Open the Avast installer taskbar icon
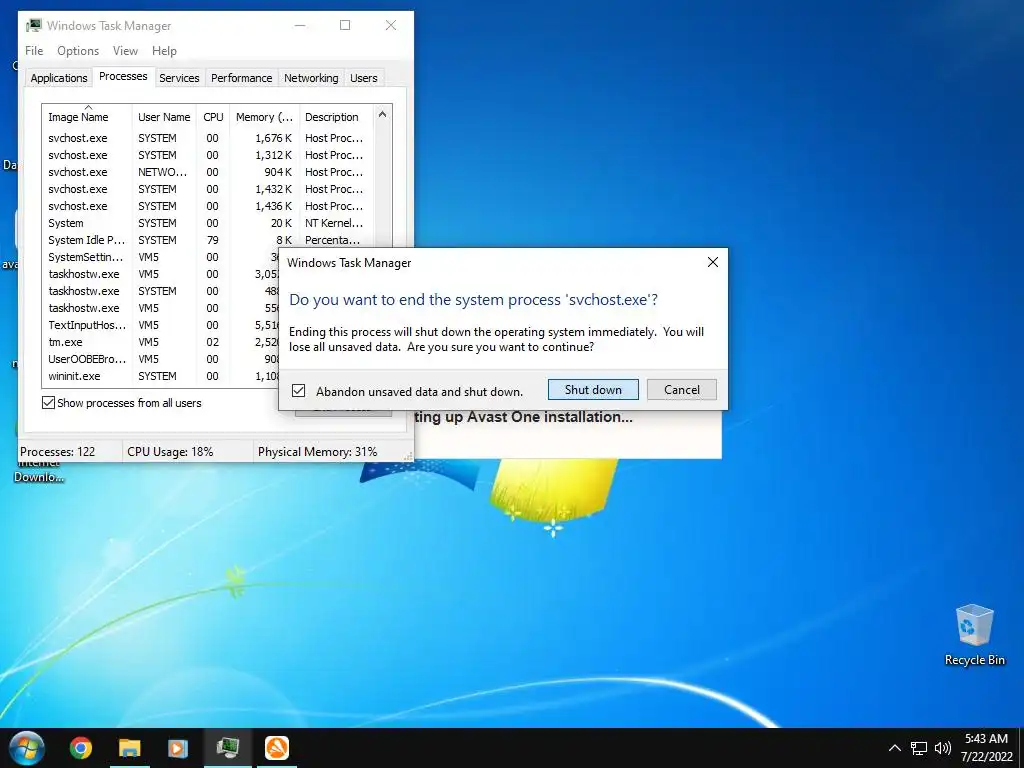The width and height of the screenshot is (1024, 768). [277, 748]
